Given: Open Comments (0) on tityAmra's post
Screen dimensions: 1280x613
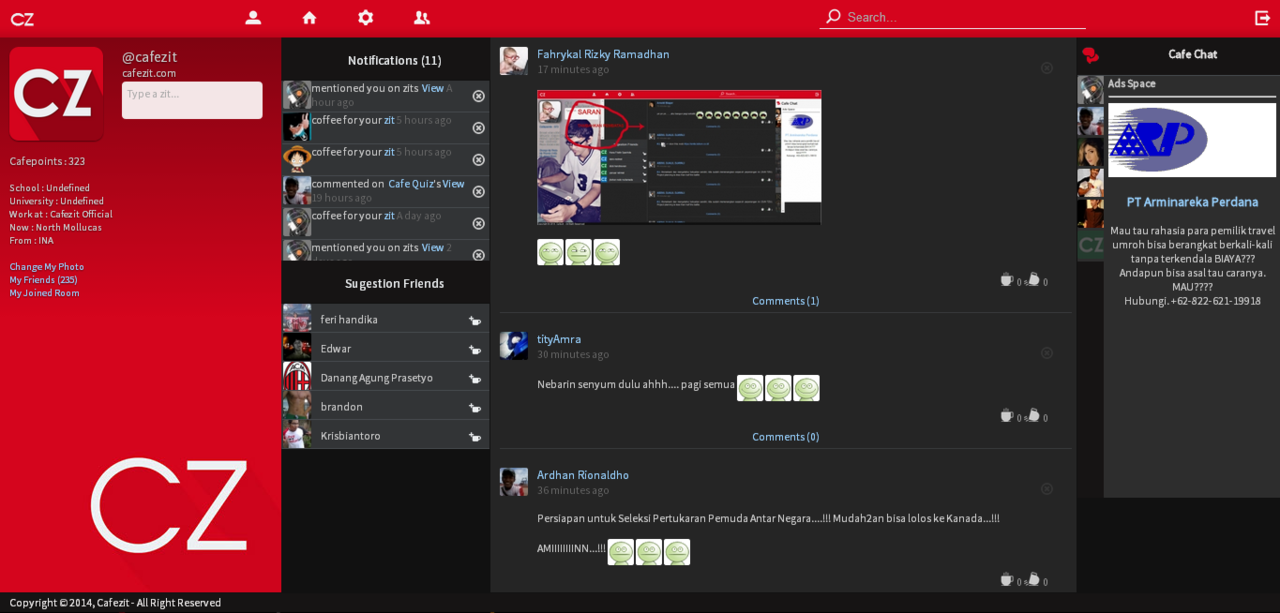Looking at the screenshot, I should (786, 437).
